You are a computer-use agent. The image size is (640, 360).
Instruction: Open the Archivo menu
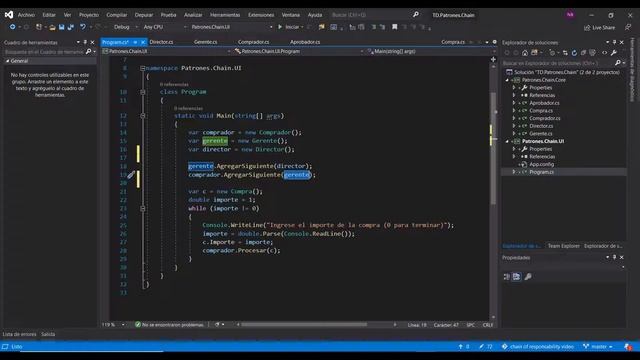26,15
